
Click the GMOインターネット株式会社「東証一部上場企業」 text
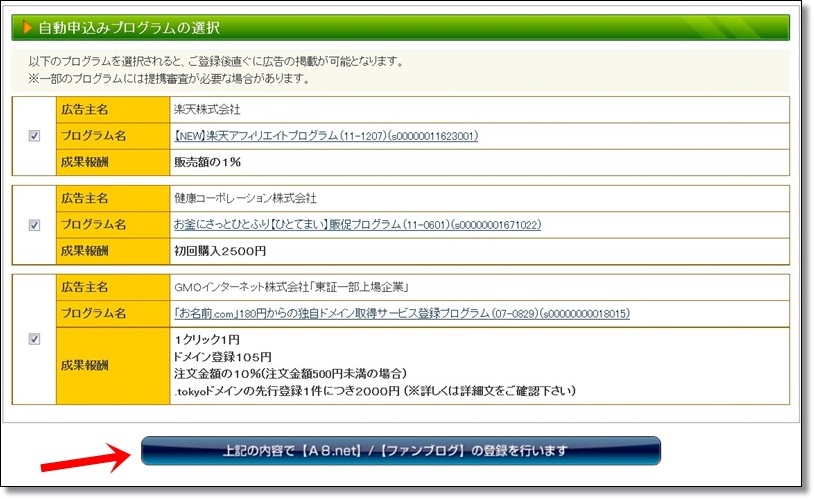(292, 287)
